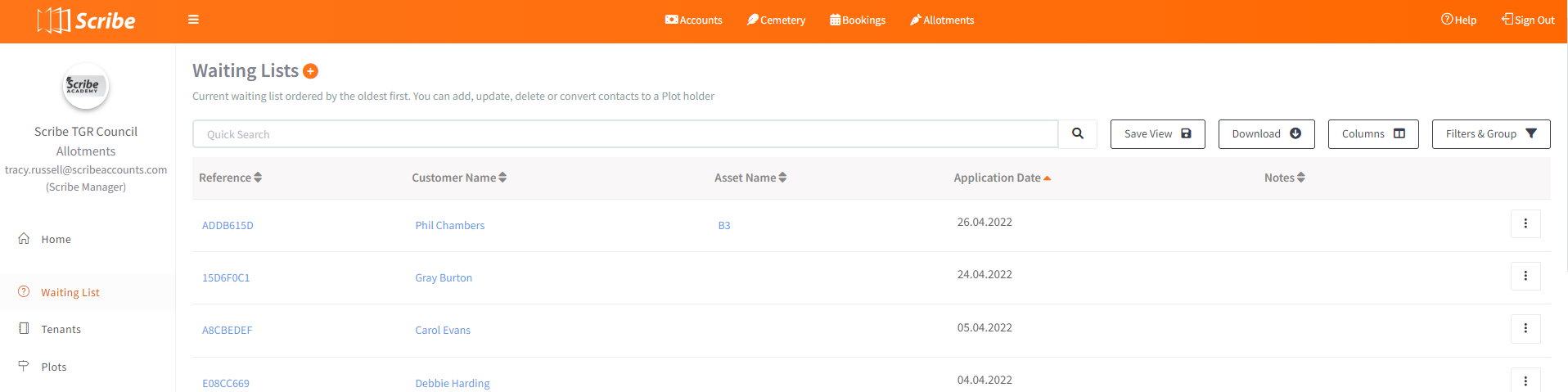This screenshot has height=392, width=1568.
Task: Sort by Asset Name column
Action: click(750, 178)
